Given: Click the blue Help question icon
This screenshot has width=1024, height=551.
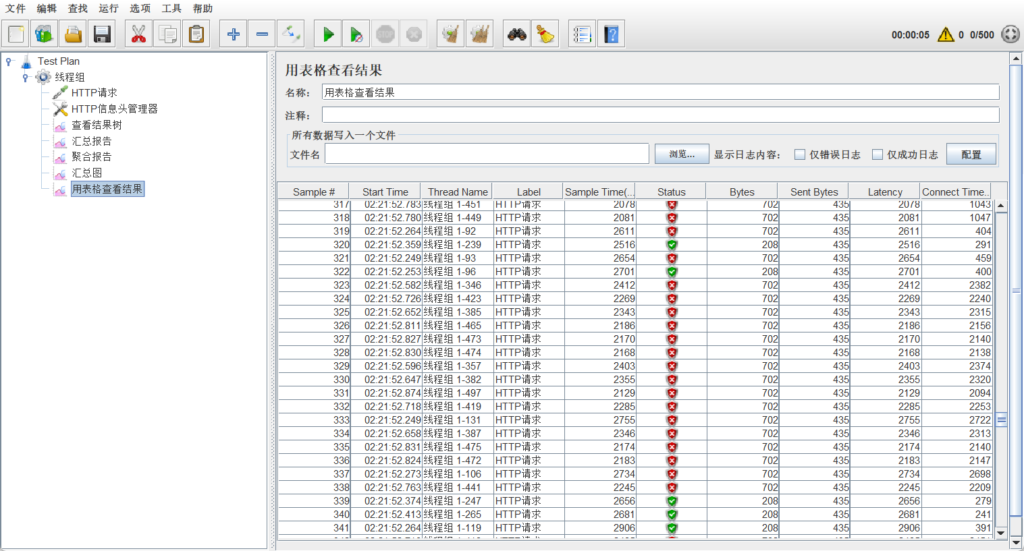Looking at the screenshot, I should (611, 34).
